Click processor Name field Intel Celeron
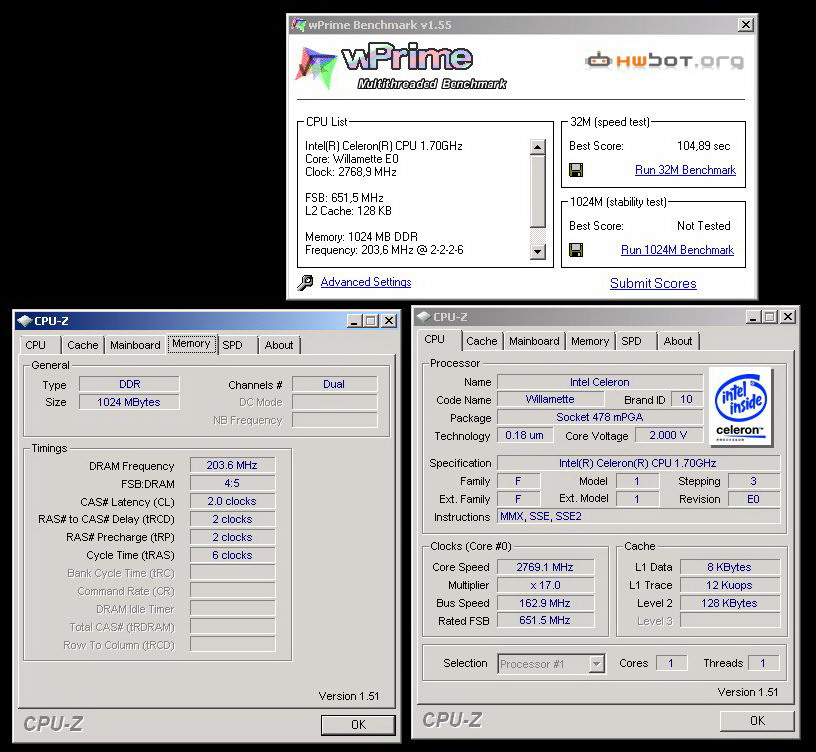 pos(600,382)
